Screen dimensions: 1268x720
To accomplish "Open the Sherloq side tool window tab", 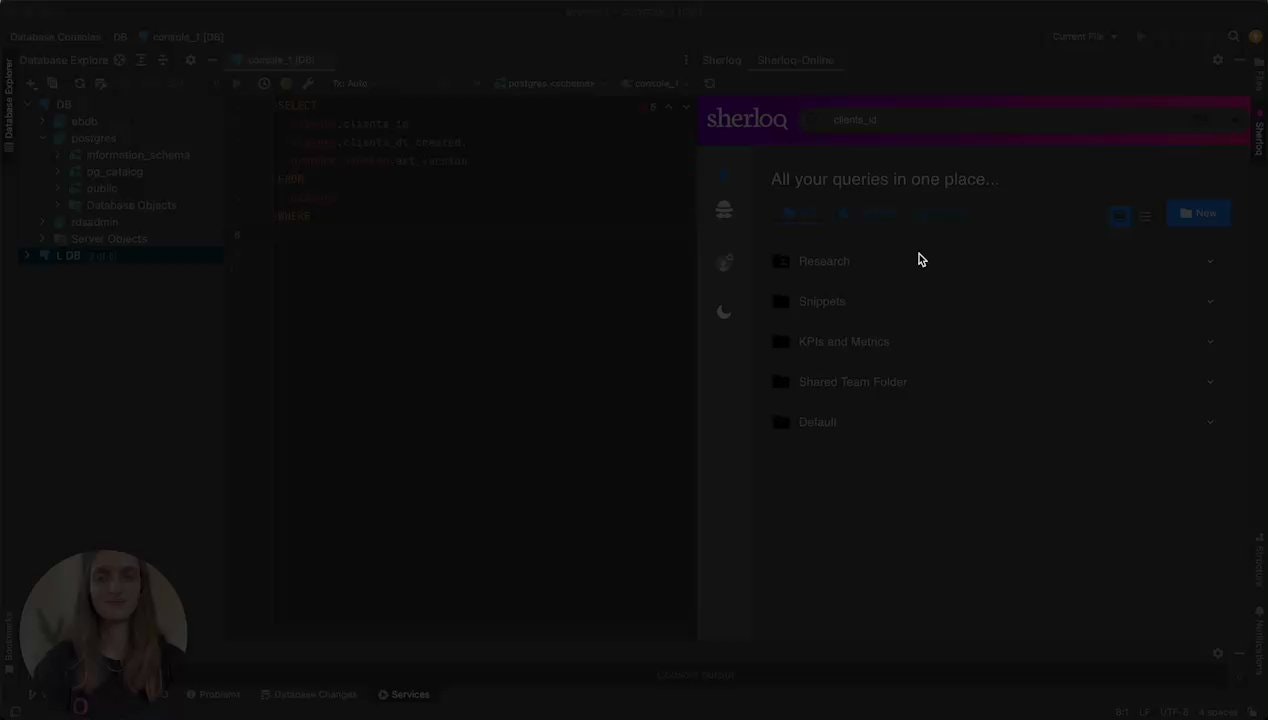I will pos(1259,133).
